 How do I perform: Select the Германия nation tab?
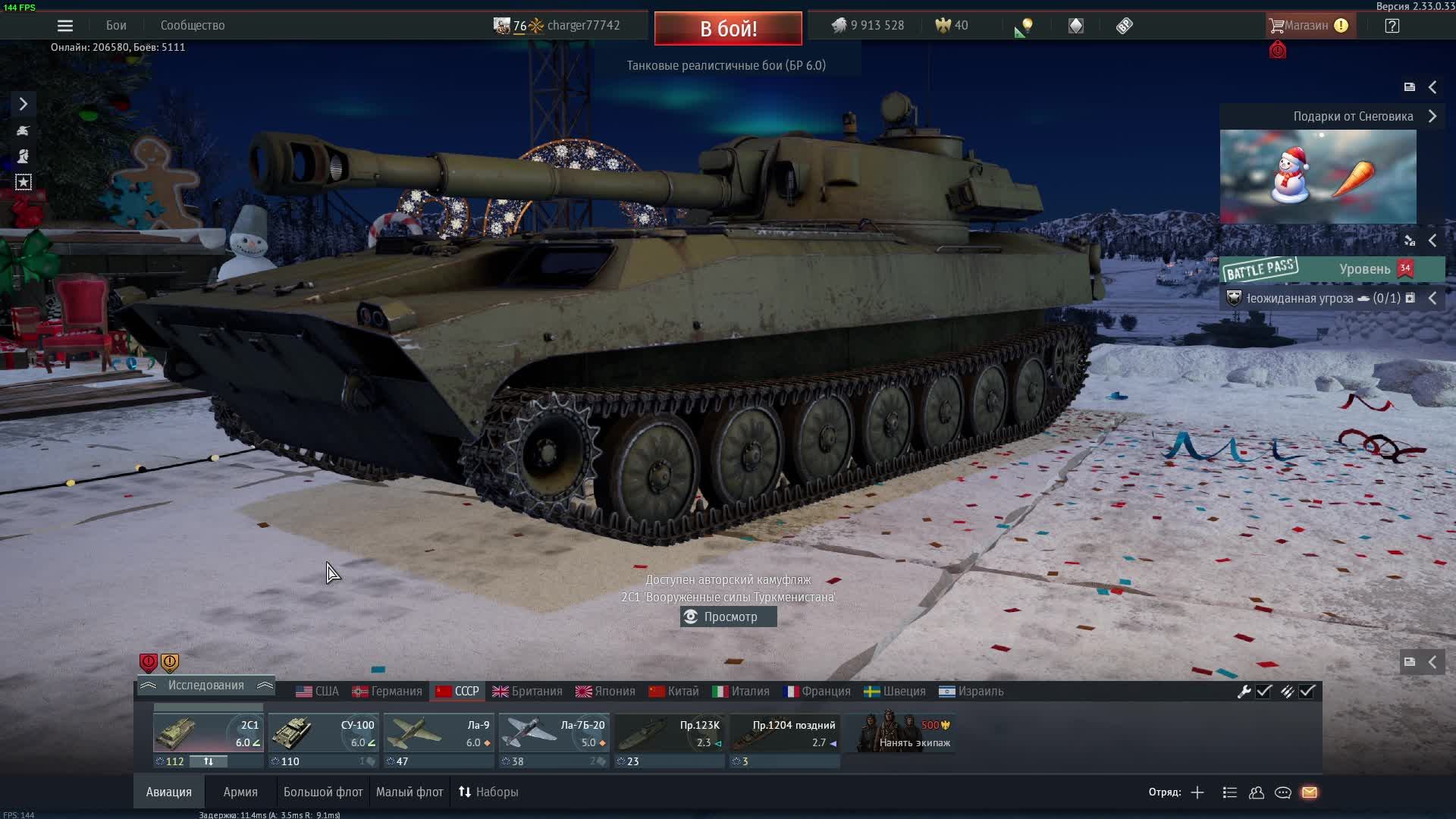pyautogui.click(x=388, y=692)
